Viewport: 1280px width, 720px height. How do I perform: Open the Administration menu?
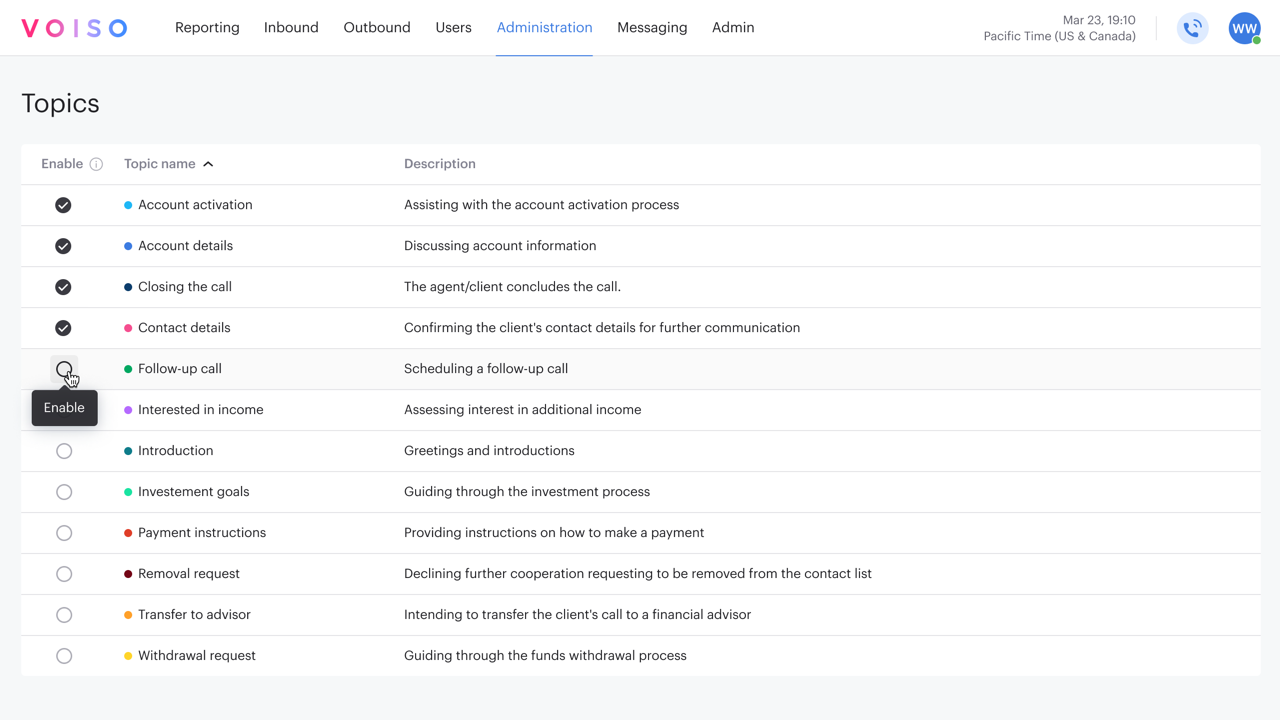544,28
